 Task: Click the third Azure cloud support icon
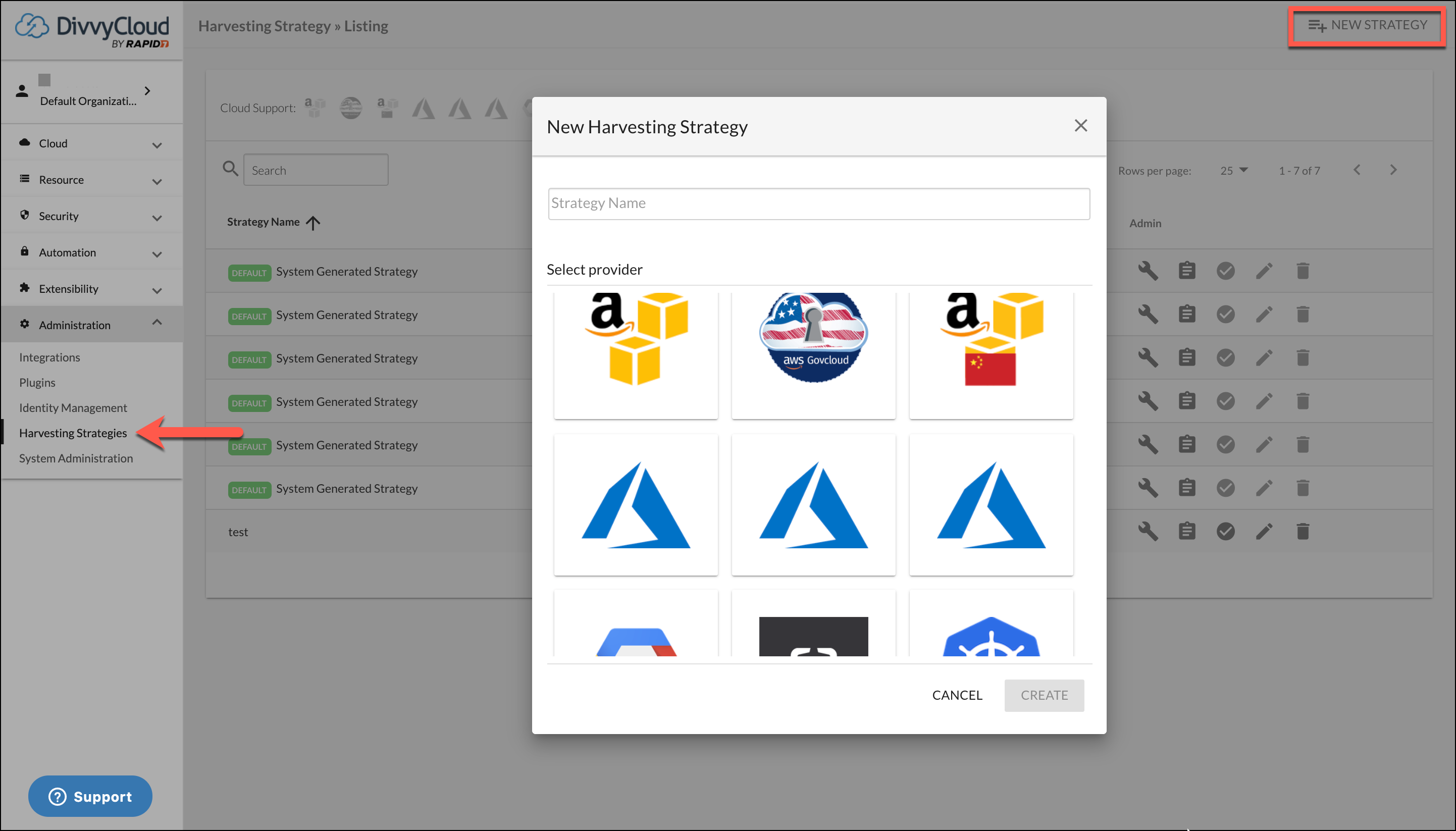[x=496, y=108]
